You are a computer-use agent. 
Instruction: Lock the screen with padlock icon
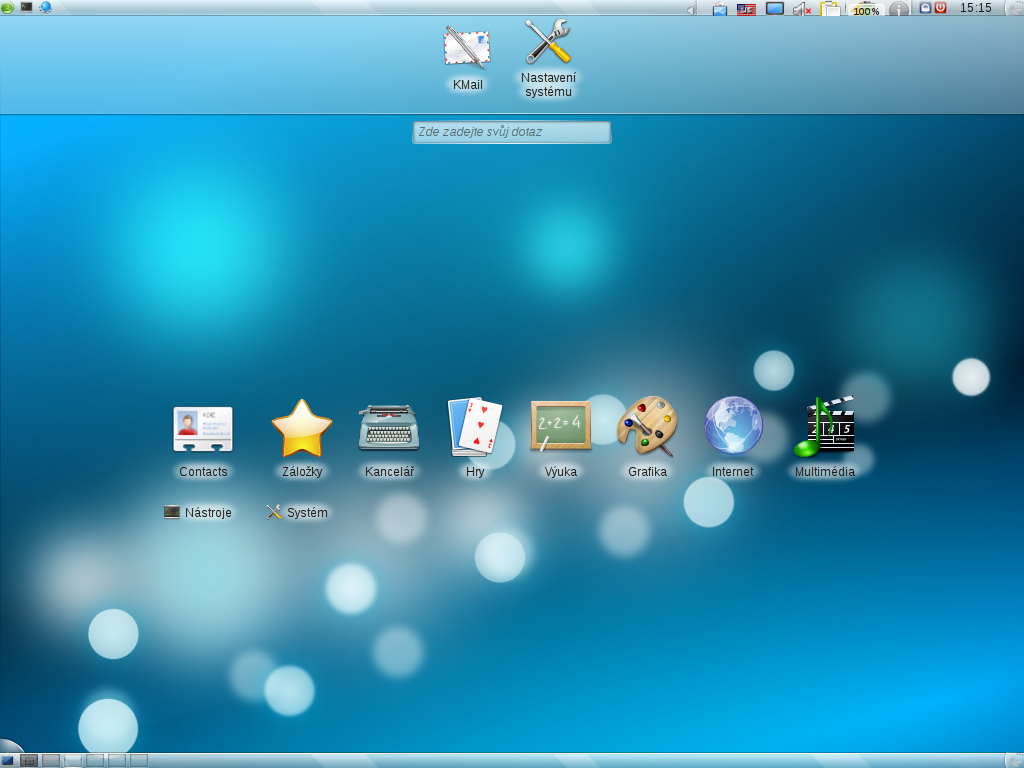(925, 8)
